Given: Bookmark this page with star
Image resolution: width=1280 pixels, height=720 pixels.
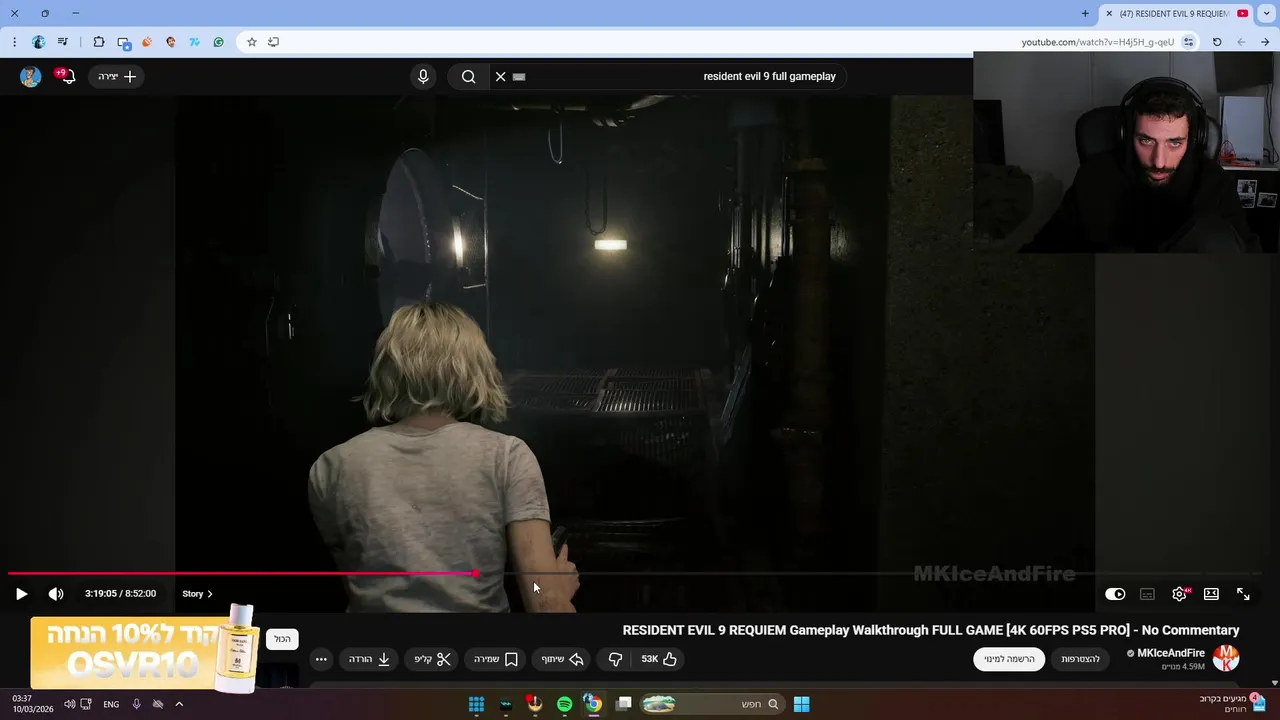Looking at the screenshot, I should point(252,42).
